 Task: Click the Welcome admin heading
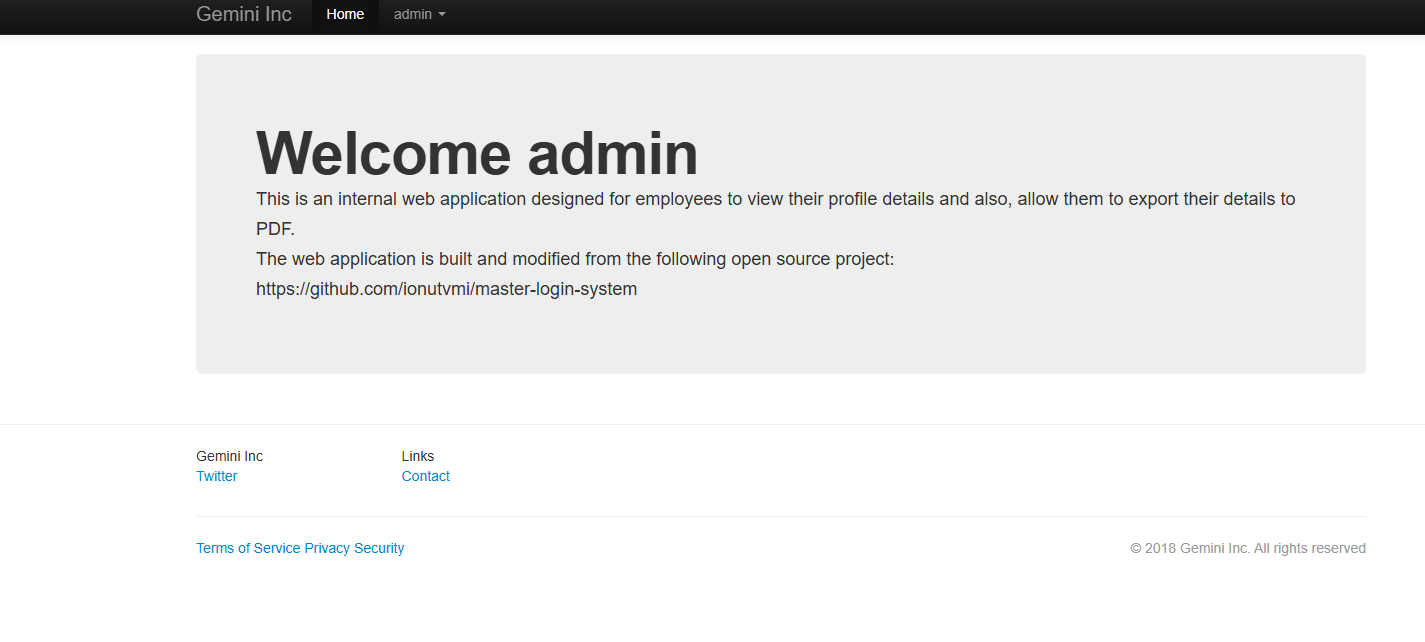tap(477, 153)
